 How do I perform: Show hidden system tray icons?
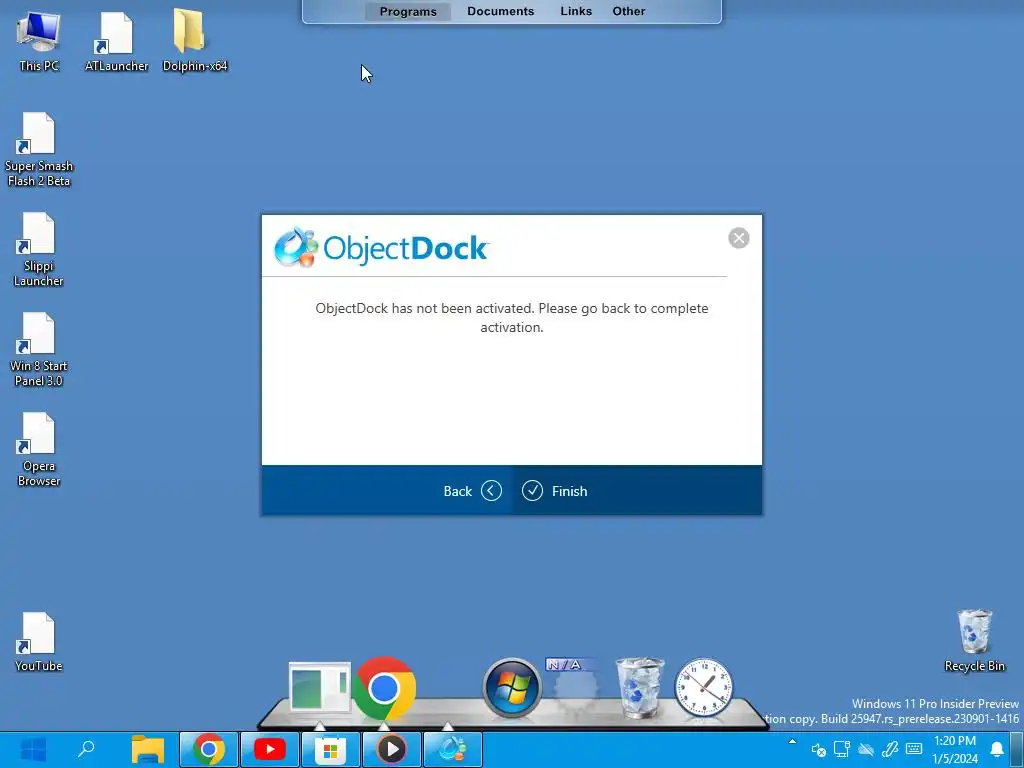pos(792,742)
